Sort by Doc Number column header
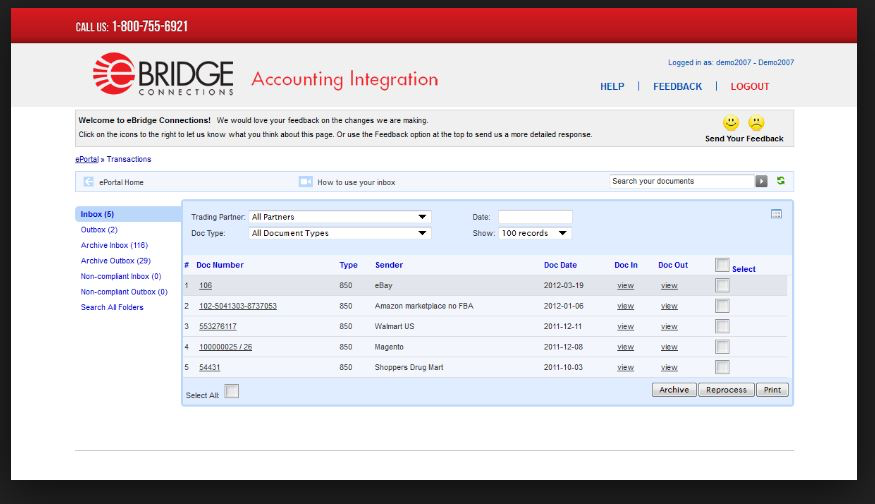875x504 pixels. coord(220,265)
